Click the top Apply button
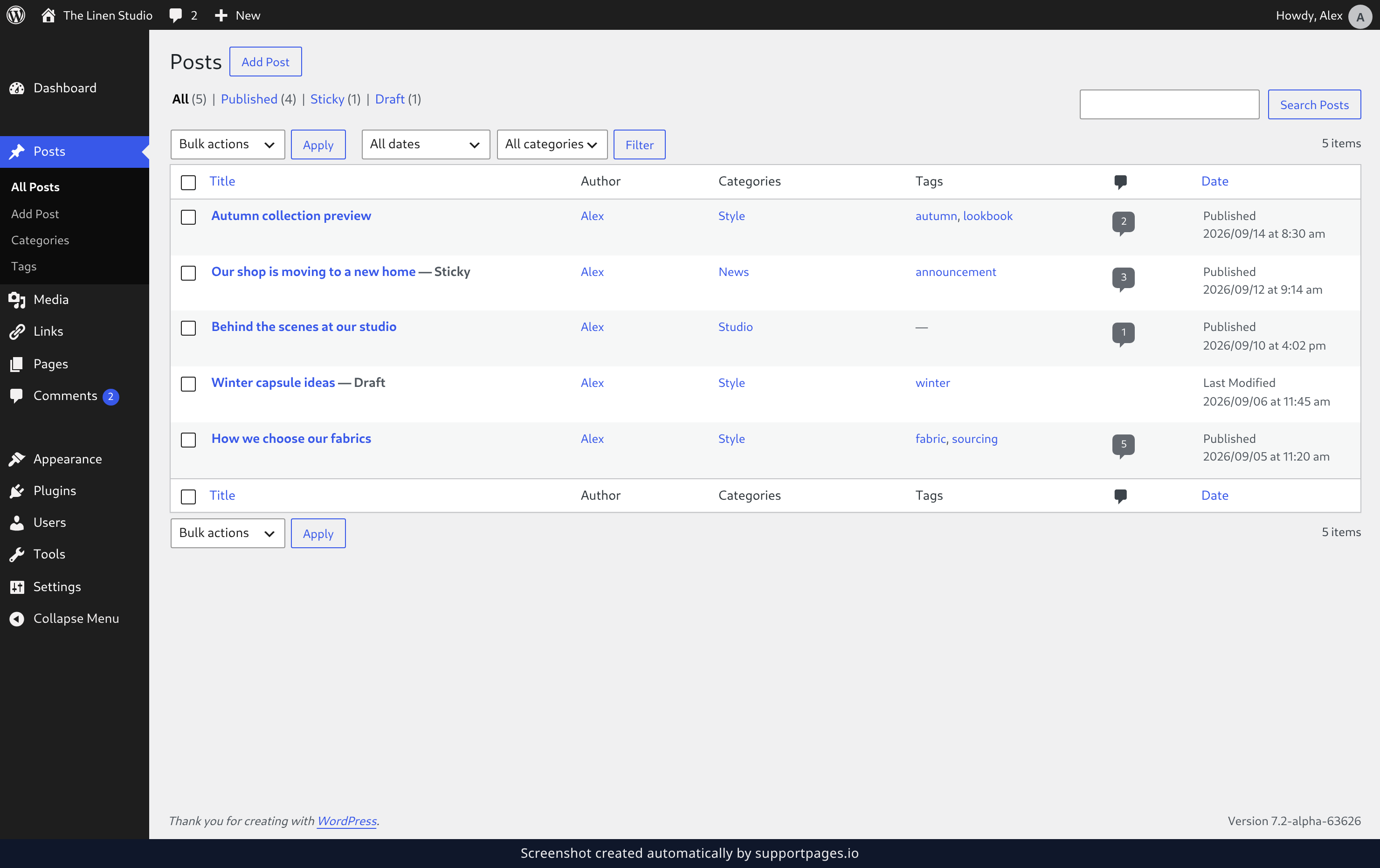 pos(318,145)
